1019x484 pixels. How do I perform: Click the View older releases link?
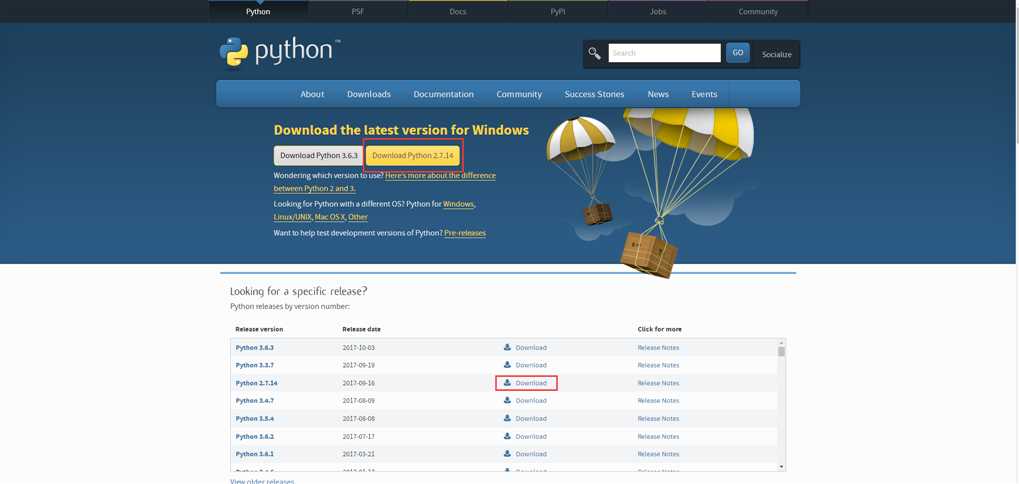click(x=262, y=481)
